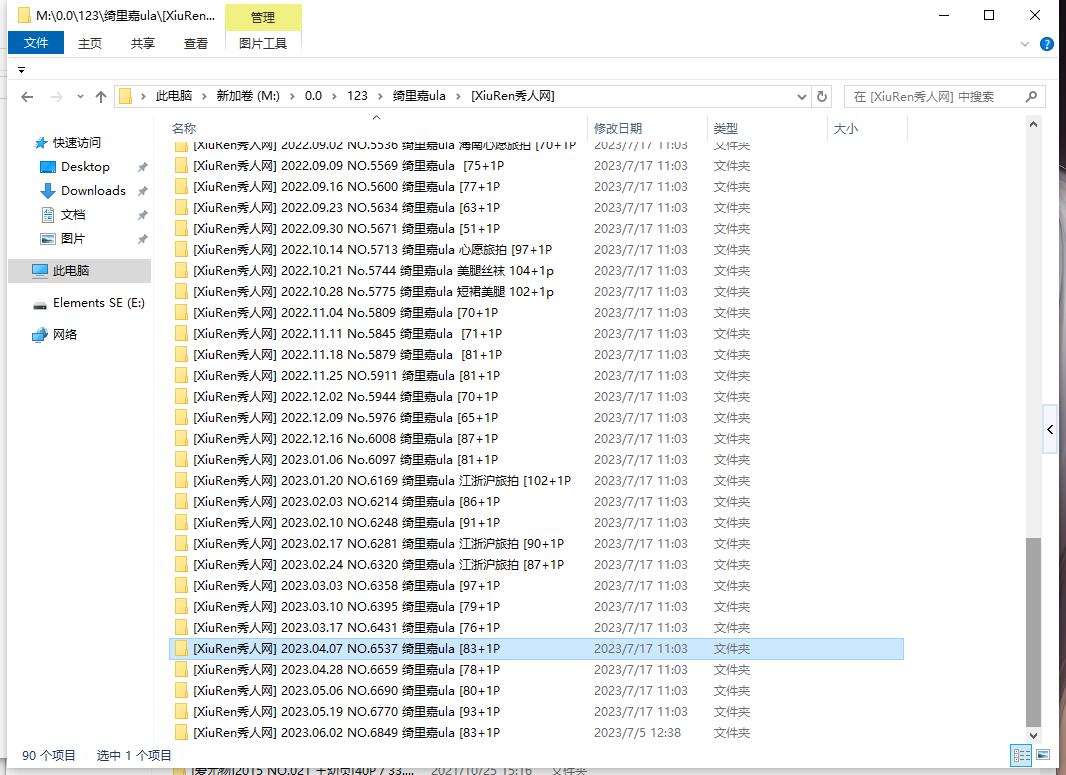
Task: Click the Network (网络) icon
Action: pos(40,334)
